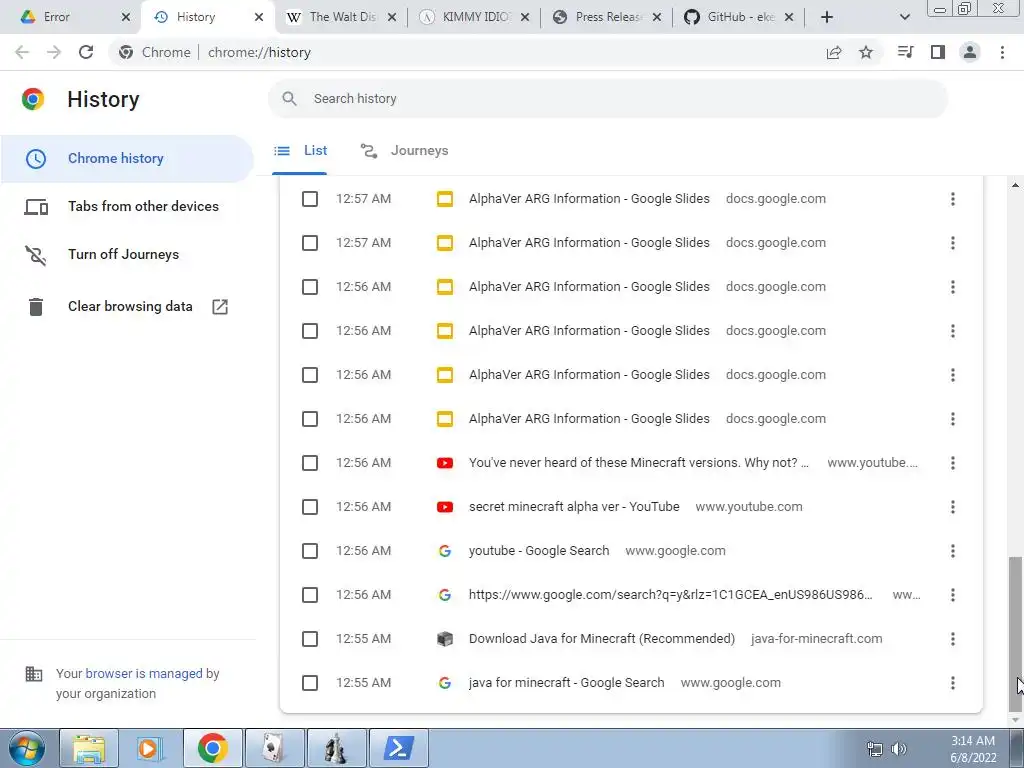Check the second 12:57 AM AlphaVer ARG row
This screenshot has width=1024, height=768.
[x=310, y=243]
